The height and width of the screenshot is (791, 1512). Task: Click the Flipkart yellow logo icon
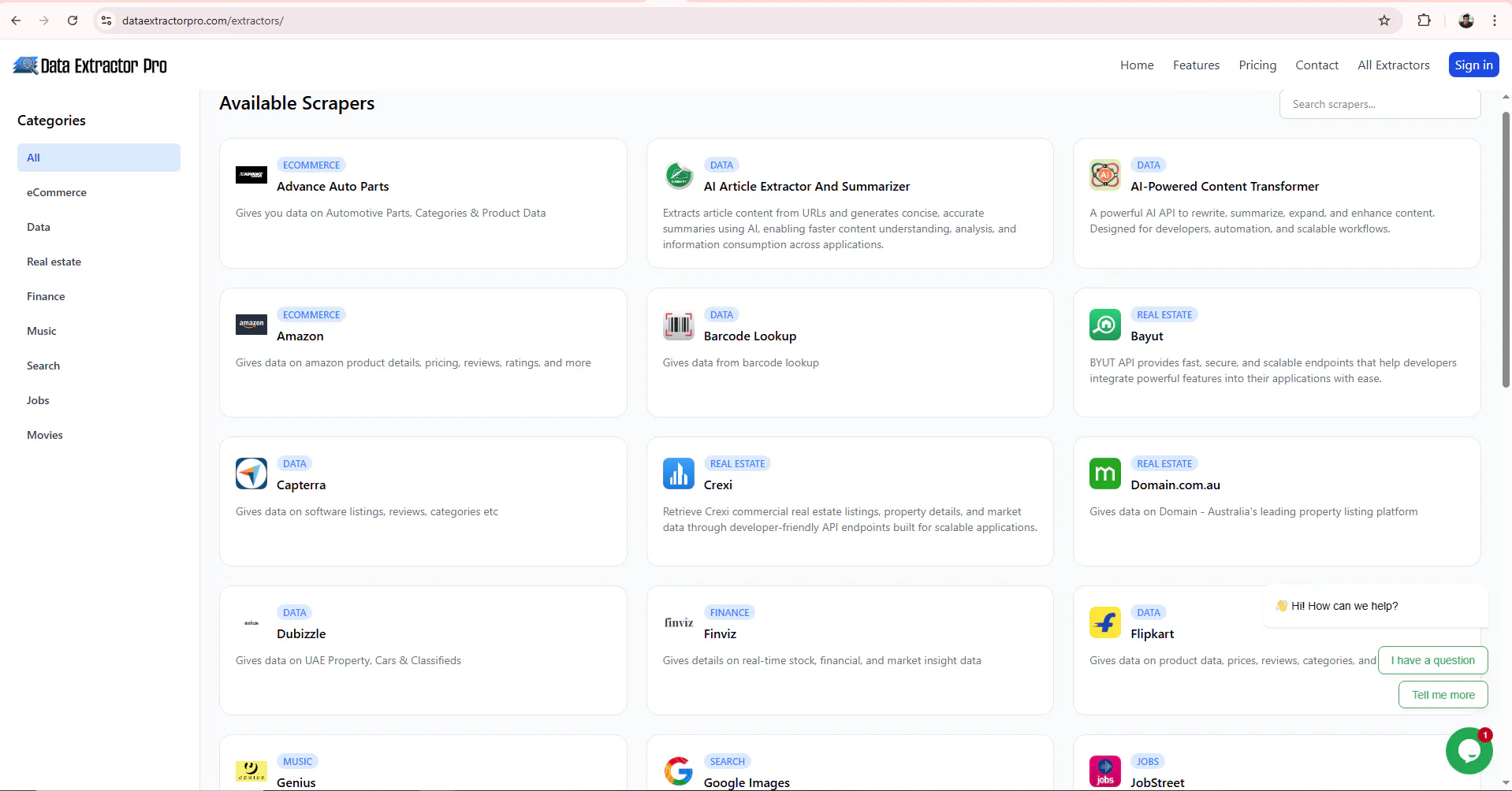[x=1104, y=622]
